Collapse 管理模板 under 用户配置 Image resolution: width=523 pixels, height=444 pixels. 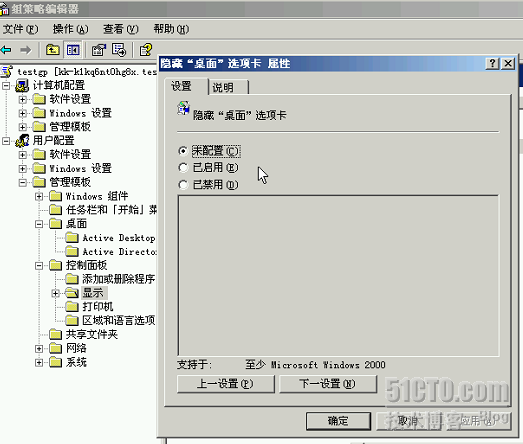coord(22,182)
